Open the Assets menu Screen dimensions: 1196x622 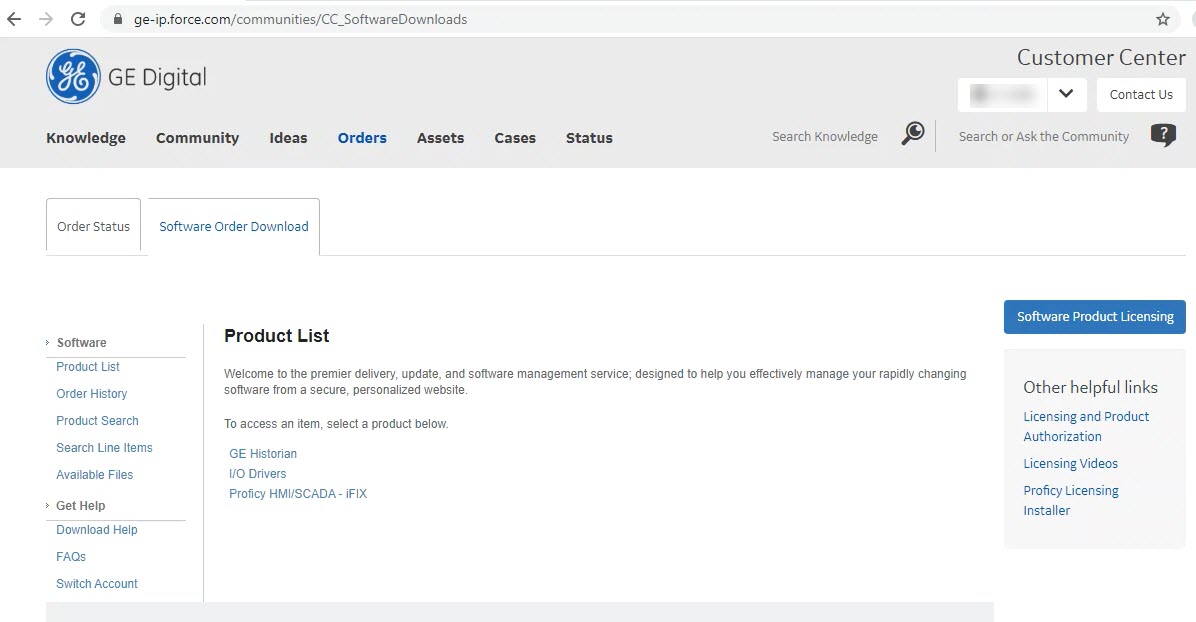[440, 138]
